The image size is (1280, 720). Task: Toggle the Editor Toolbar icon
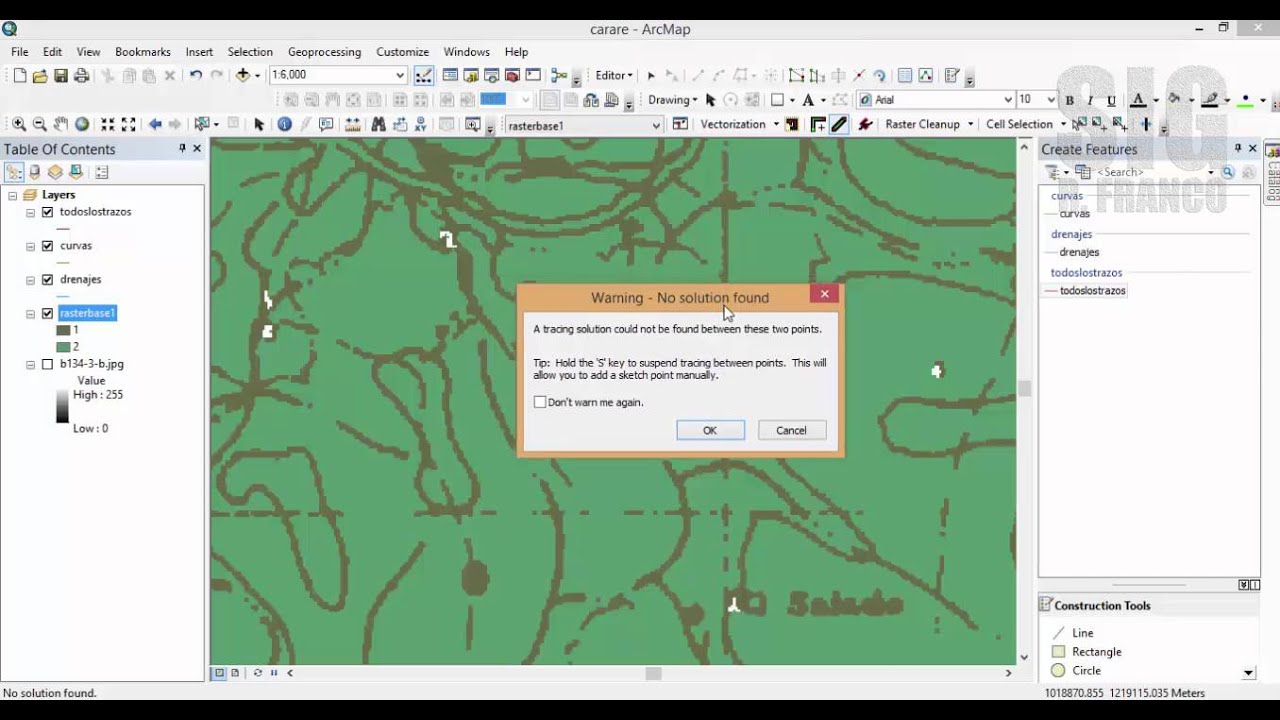click(x=424, y=75)
